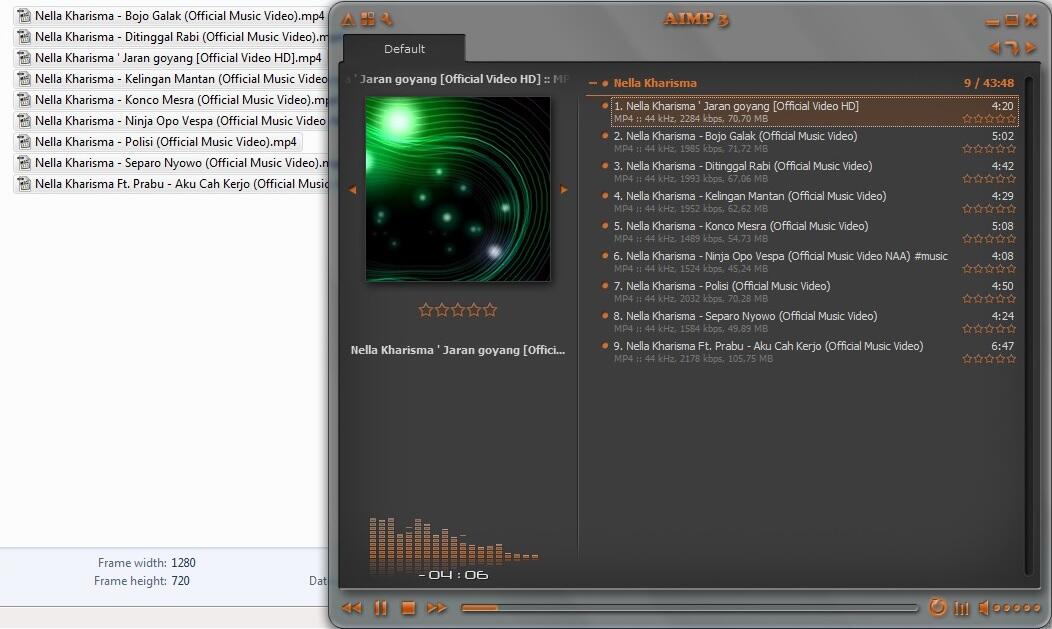Show previous cover using left arrow beside artwork
The width and height of the screenshot is (1052, 629).
[352, 189]
